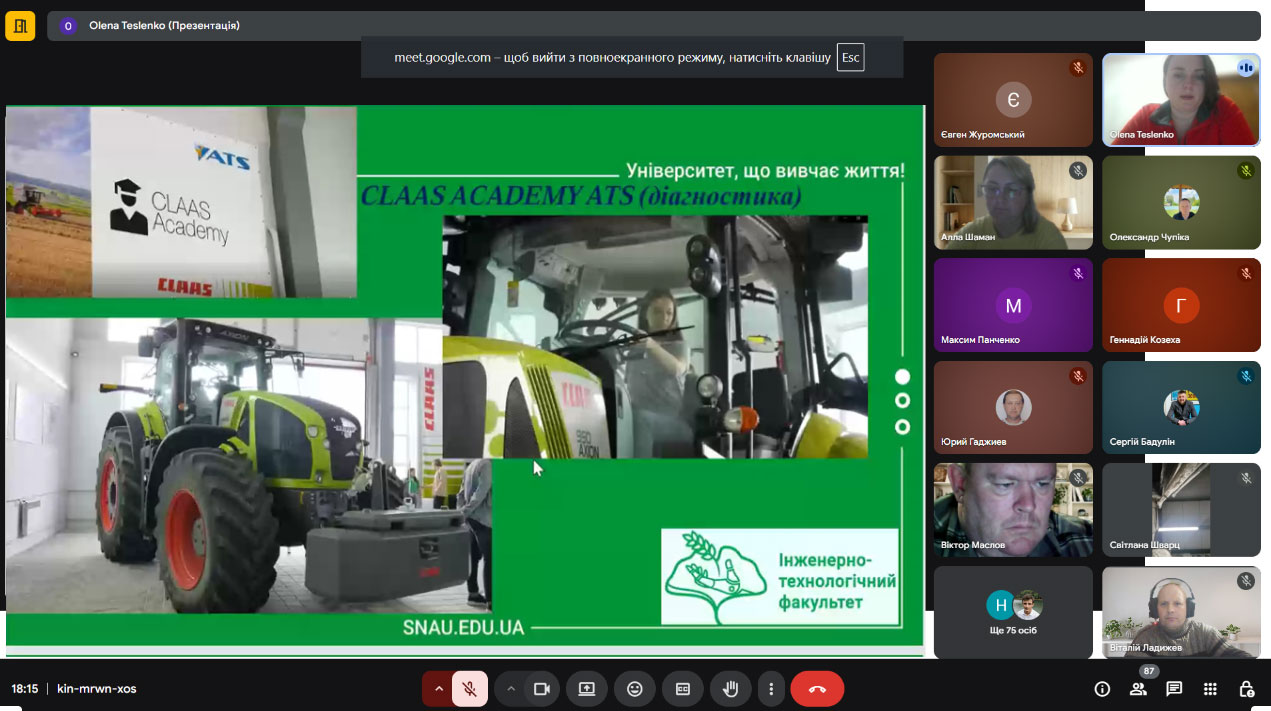The image size is (1271, 711).
Task: Open the three-dot more options menu
Action: click(x=771, y=689)
